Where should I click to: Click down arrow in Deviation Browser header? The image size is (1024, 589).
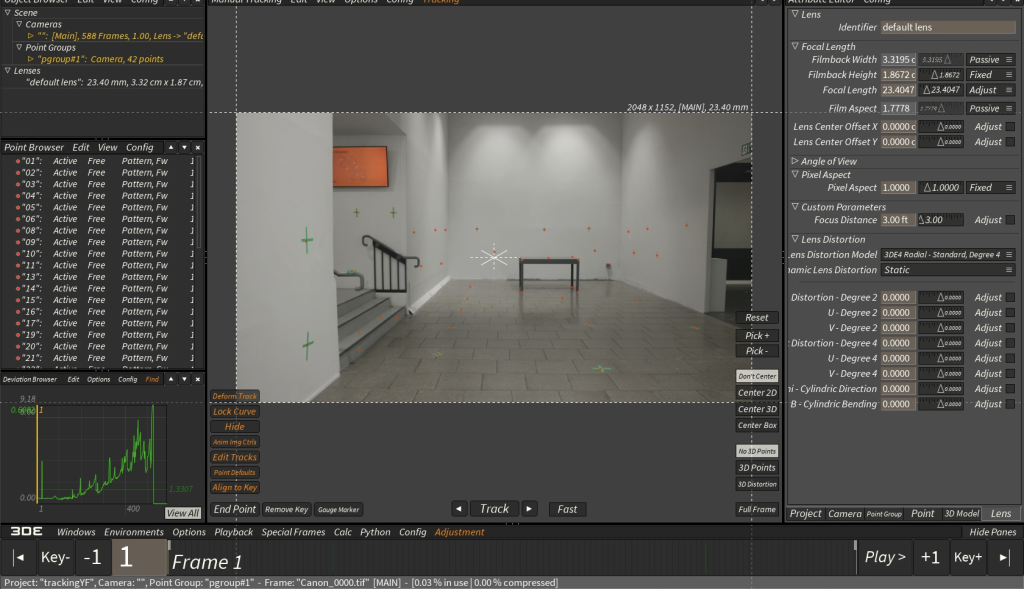[x=184, y=380]
